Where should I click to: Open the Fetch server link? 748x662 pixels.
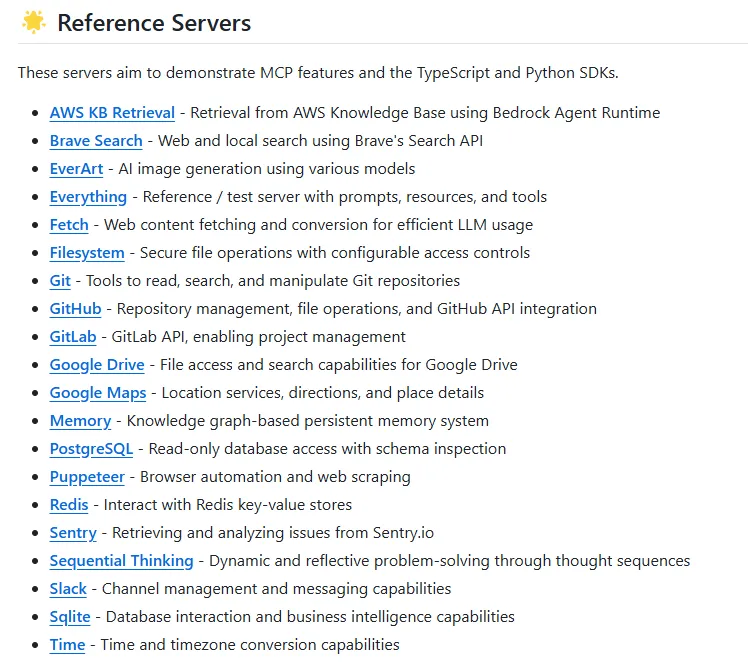[69, 225]
